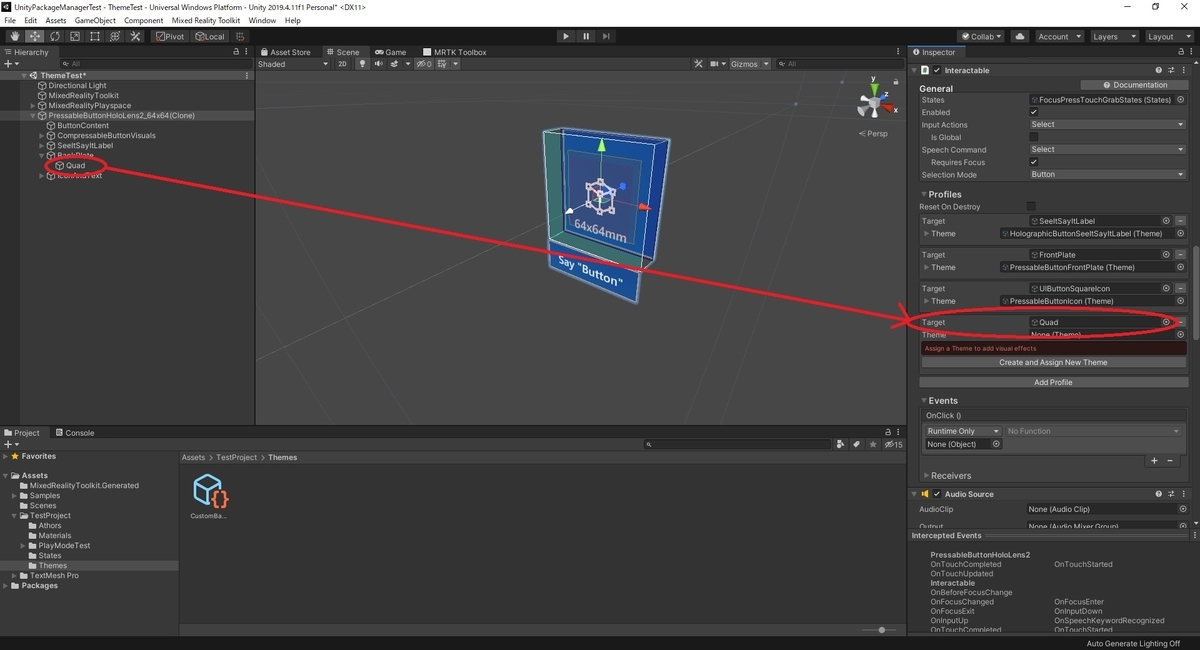Switch to Console tab

click(75, 433)
